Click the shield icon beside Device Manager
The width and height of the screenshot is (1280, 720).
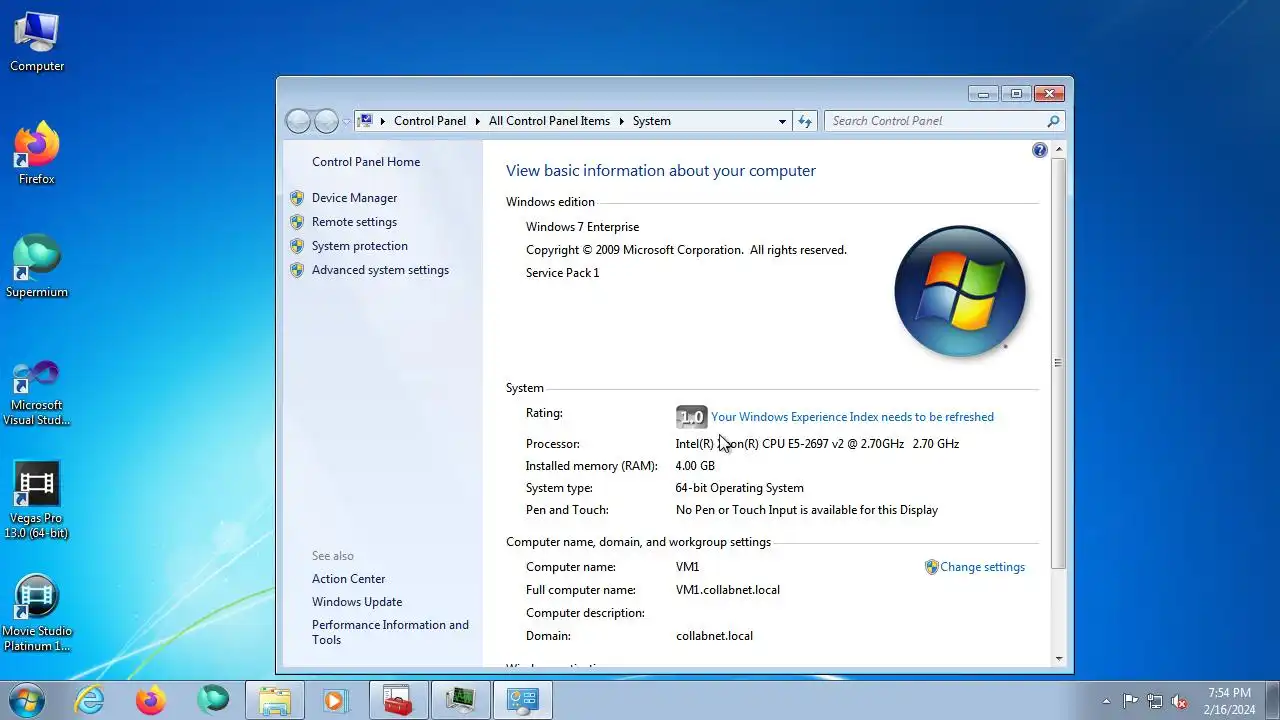(x=297, y=198)
